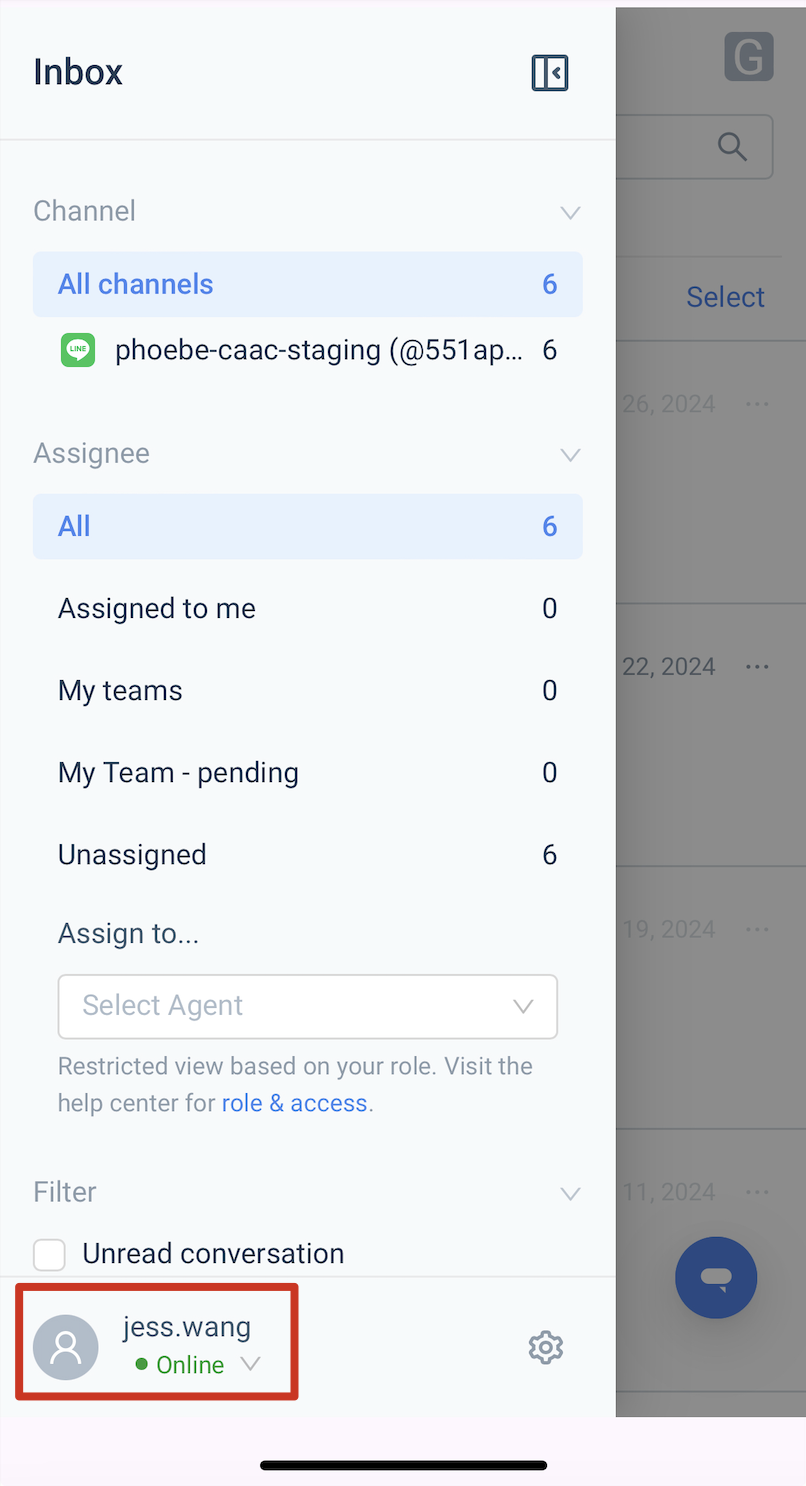Select All channels
The image size is (806, 1486).
click(x=308, y=284)
